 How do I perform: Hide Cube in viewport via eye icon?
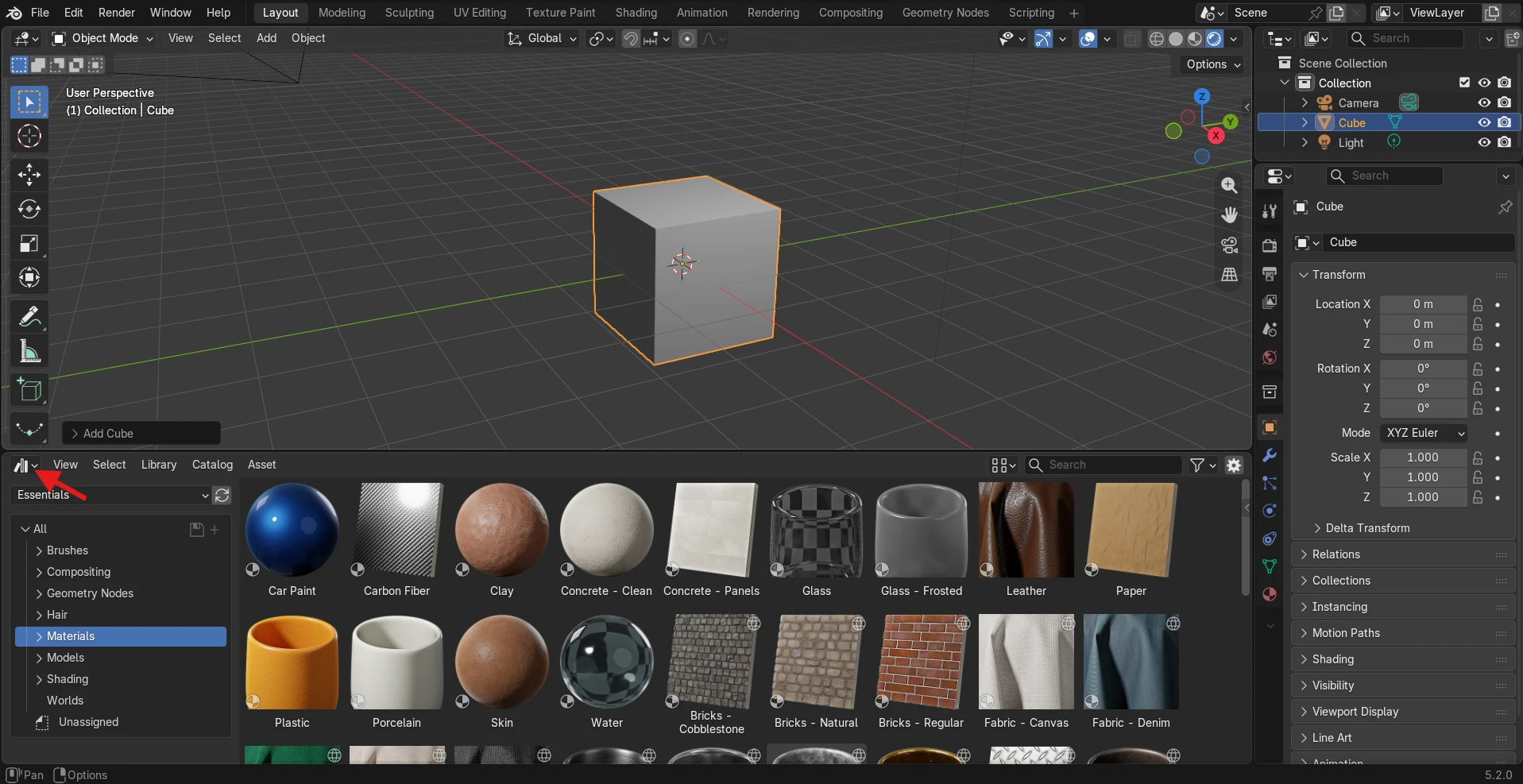click(x=1484, y=122)
